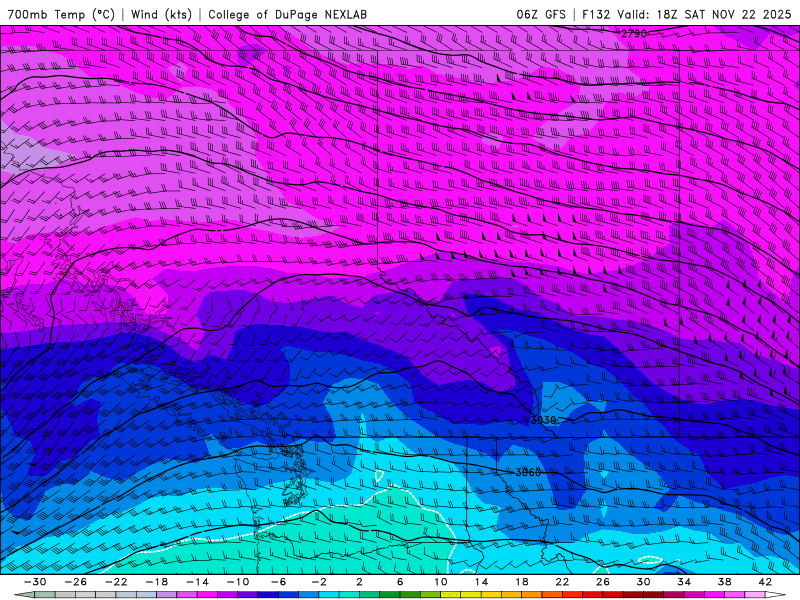The height and width of the screenshot is (600, 800).
Task: Click the 18 colorbar tick label
Action: 521,582
